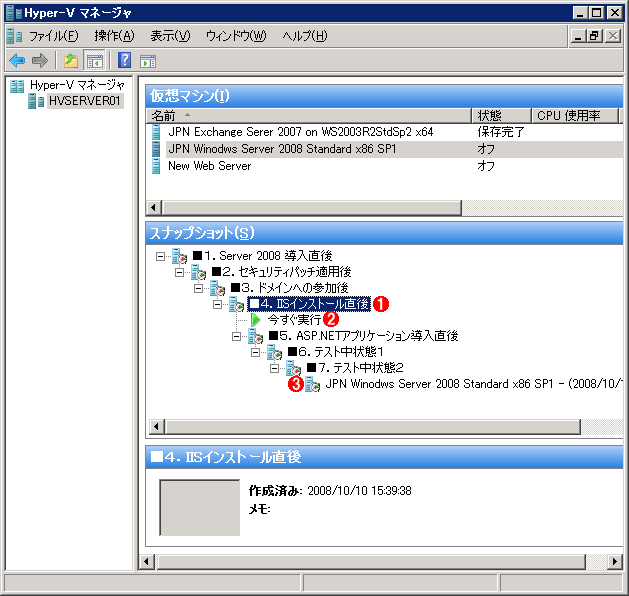Open the ヘルプ(H) menu

(304, 36)
